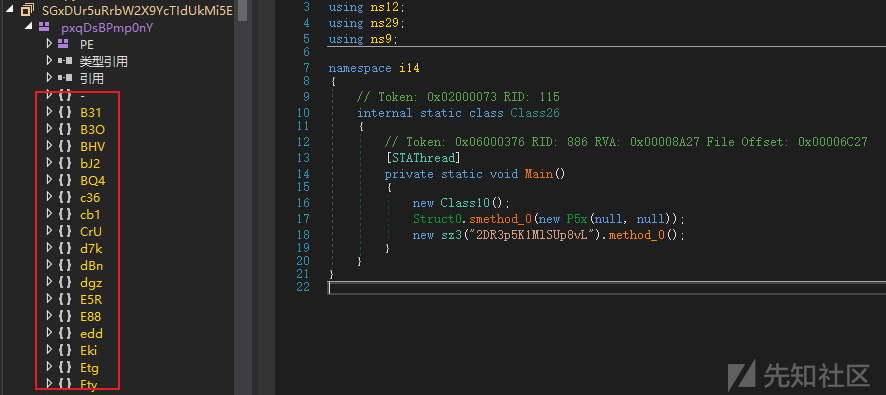Select the B3O namespace row
Viewport: 886px width, 395px height.
pos(92,129)
